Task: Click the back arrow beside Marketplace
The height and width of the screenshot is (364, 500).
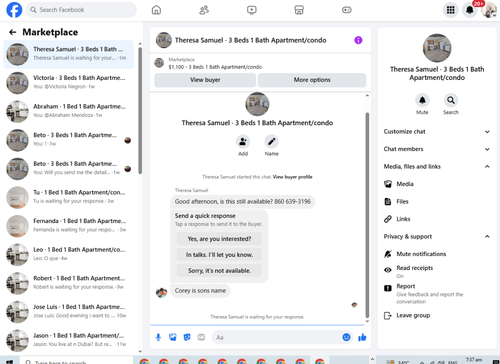Action: click(13, 32)
